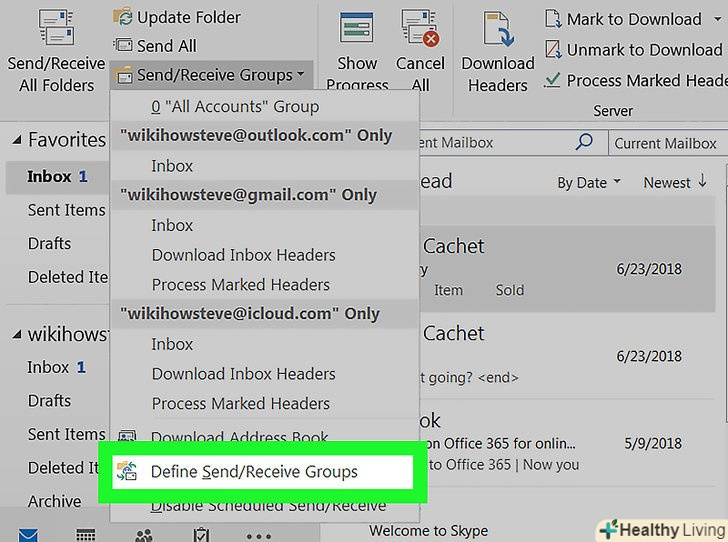The height and width of the screenshot is (542, 728).
Task: Open the Cachet email with Item Sold
Action: point(567,268)
